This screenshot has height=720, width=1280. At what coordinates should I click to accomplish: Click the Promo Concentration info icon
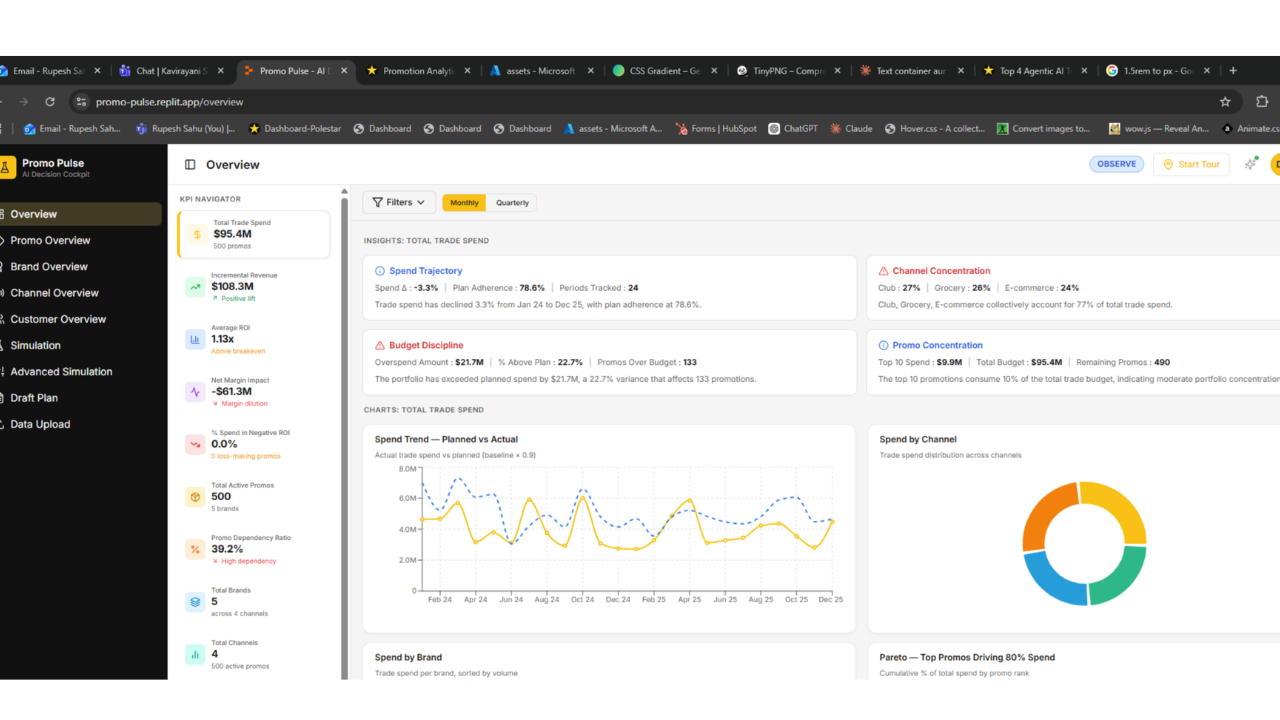[x=884, y=345]
